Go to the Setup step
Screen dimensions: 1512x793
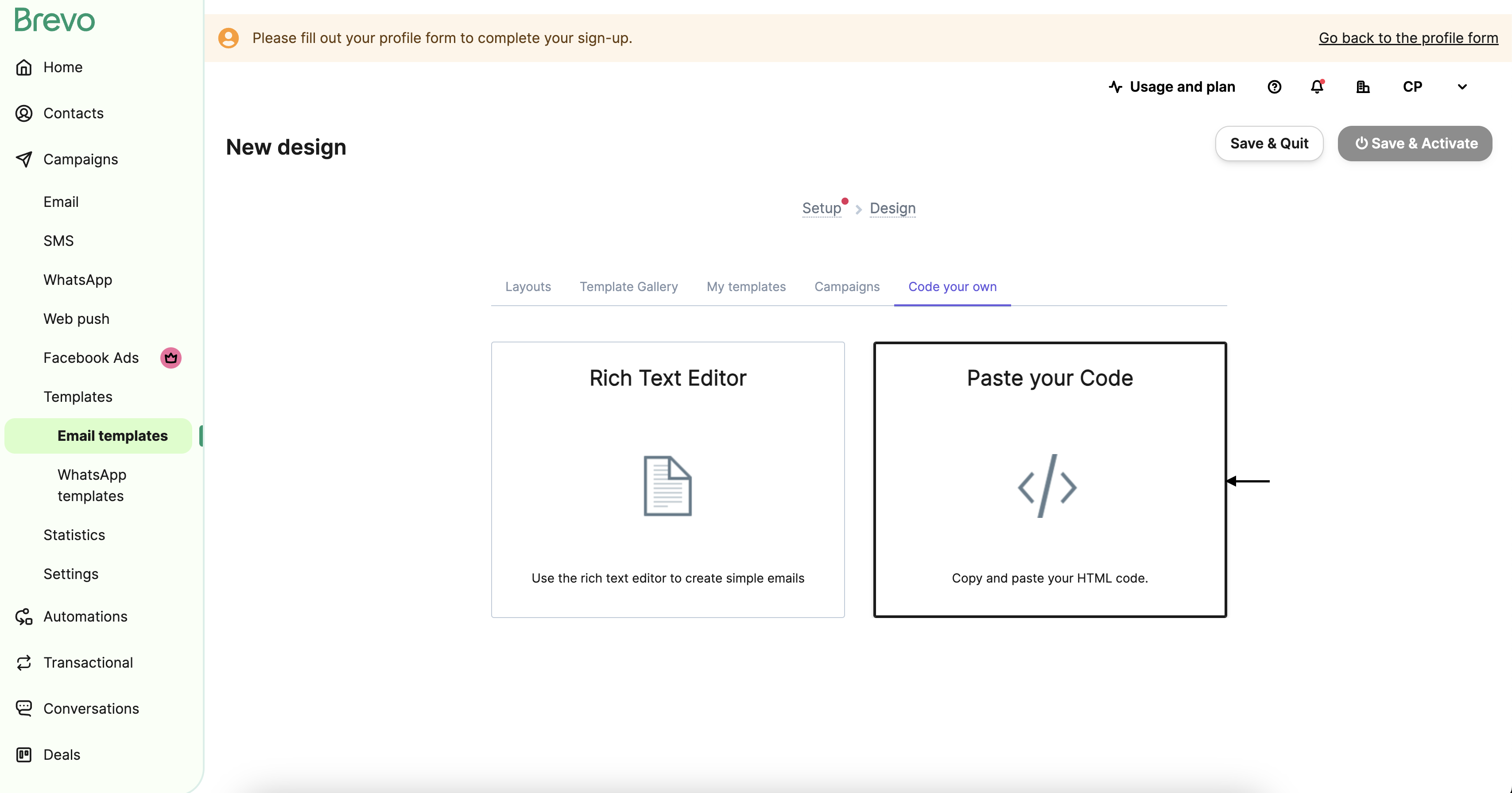pos(822,208)
